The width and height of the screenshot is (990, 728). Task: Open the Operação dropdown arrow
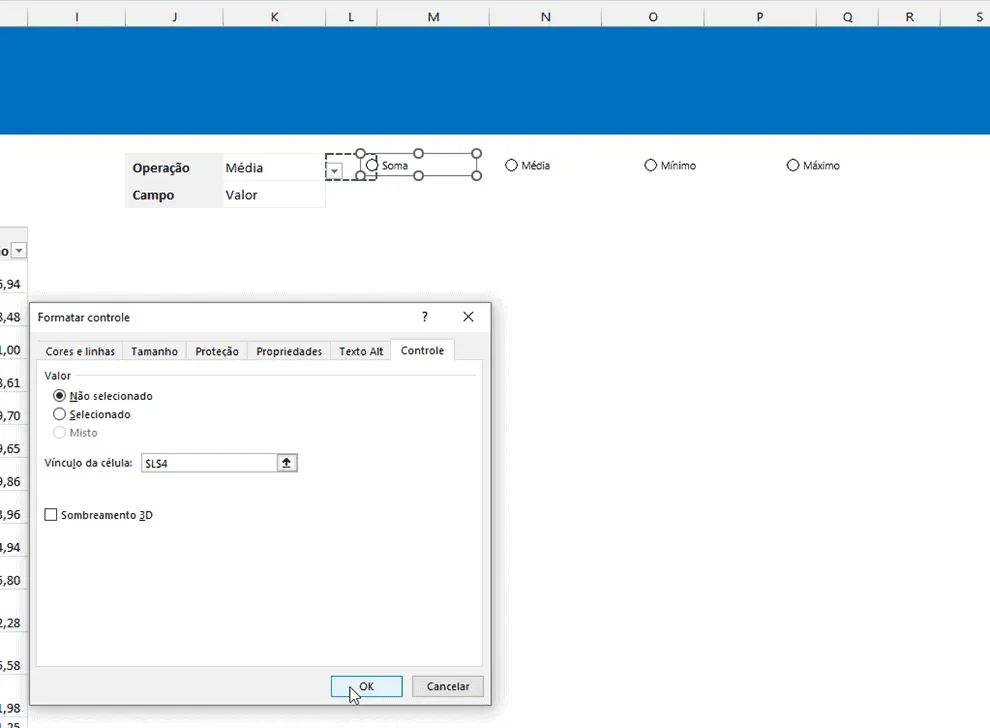(334, 171)
